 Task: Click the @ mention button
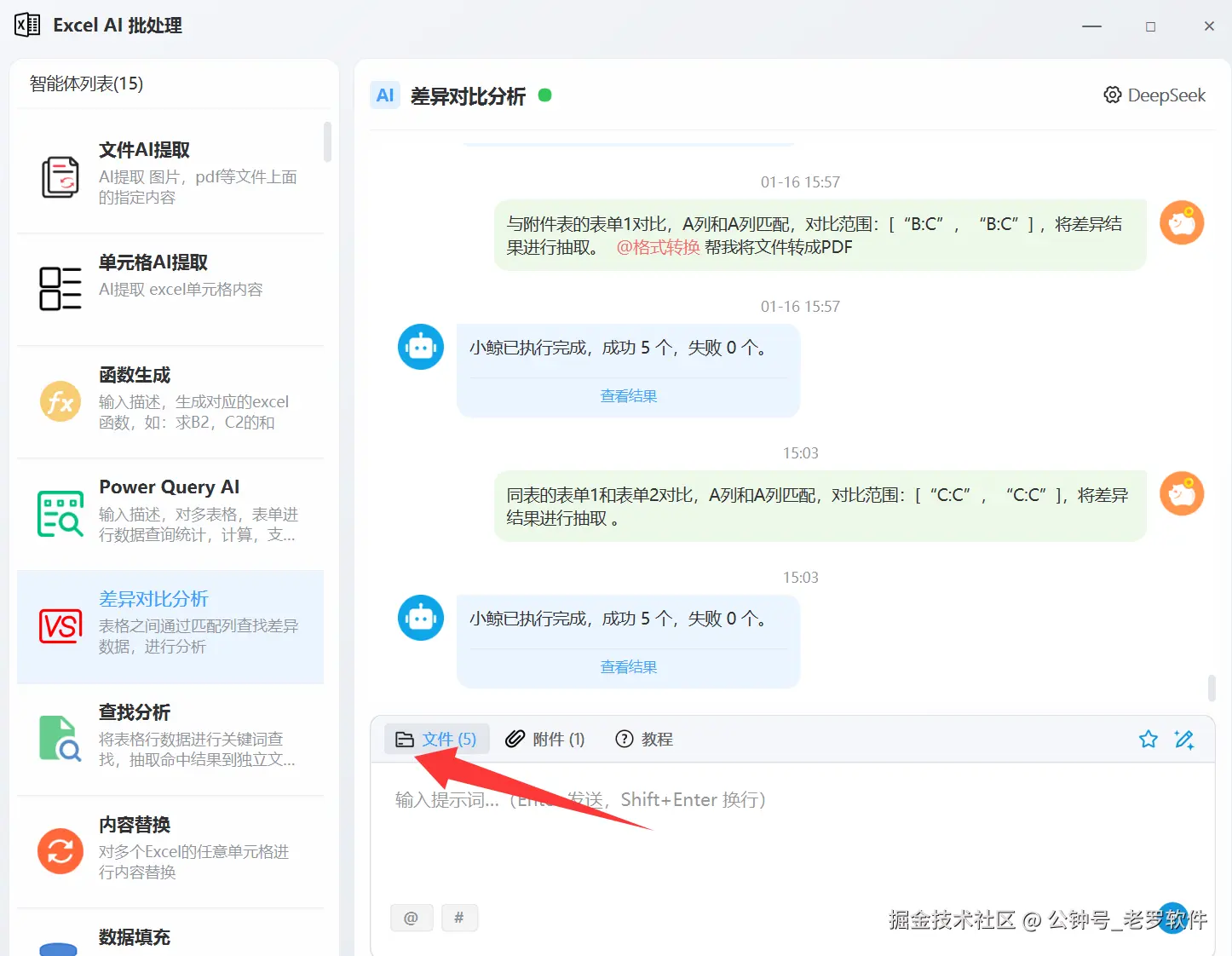coord(412,918)
